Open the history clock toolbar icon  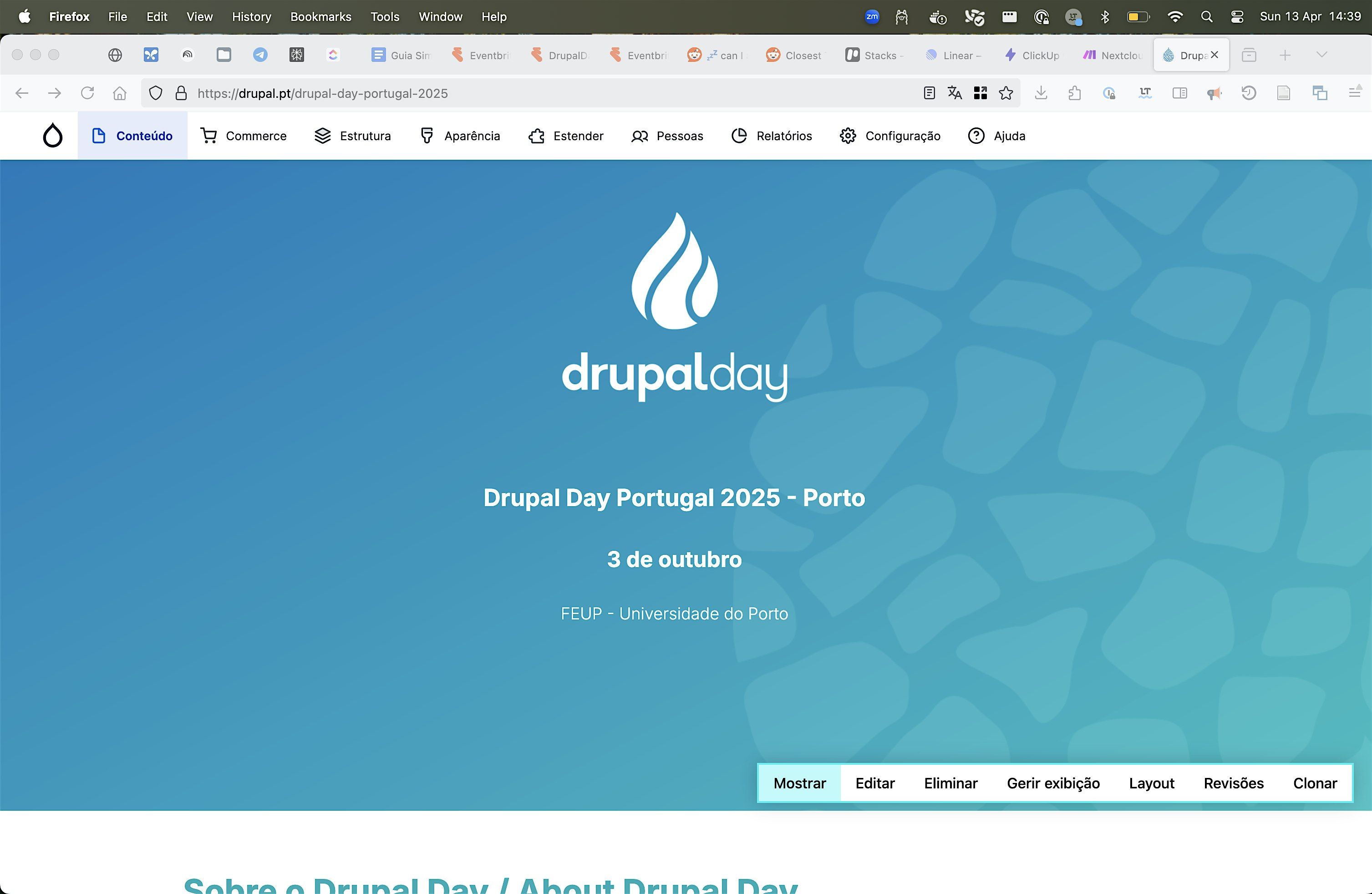point(1249,93)
